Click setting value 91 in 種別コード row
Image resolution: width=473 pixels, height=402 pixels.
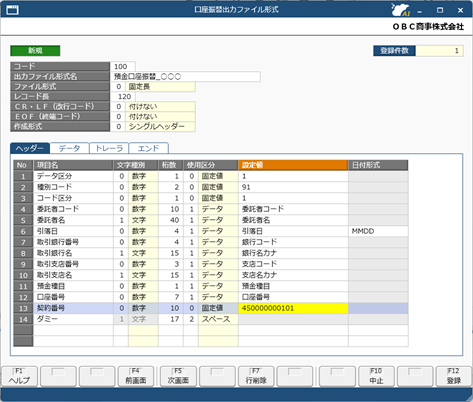(293, 187)
